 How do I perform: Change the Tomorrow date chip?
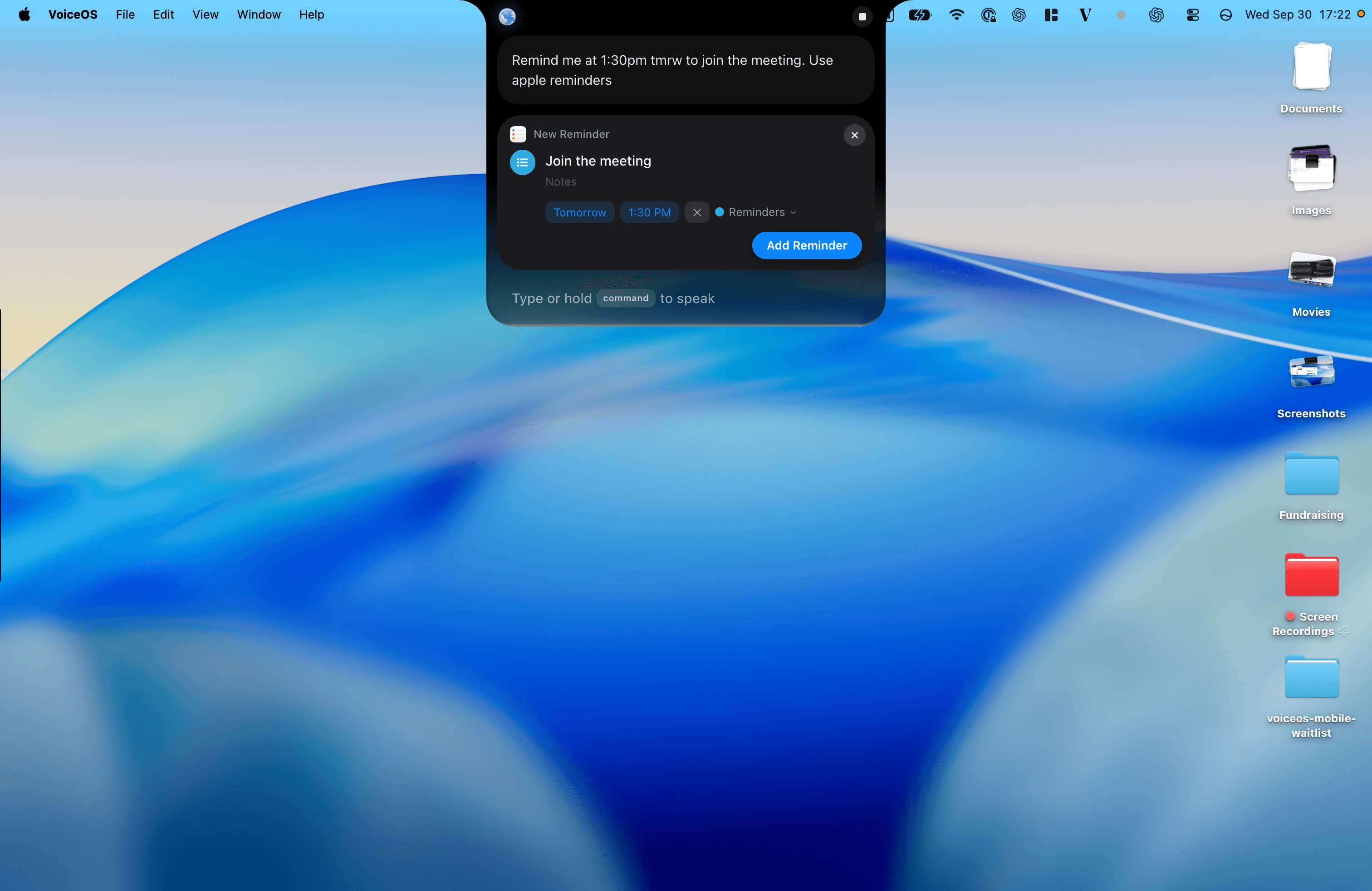[x=579, y=212]
